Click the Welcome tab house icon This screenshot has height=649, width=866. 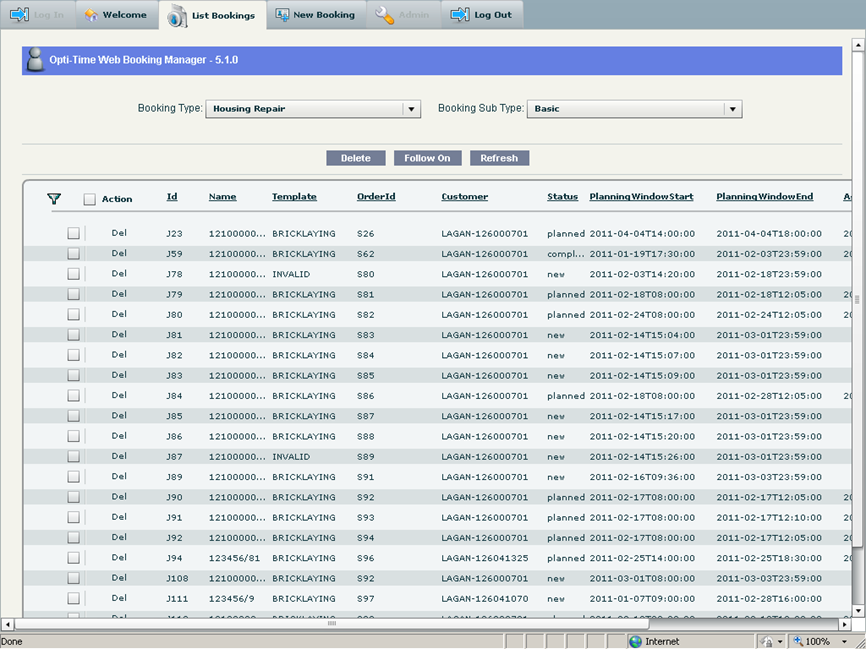pos(91,15)
